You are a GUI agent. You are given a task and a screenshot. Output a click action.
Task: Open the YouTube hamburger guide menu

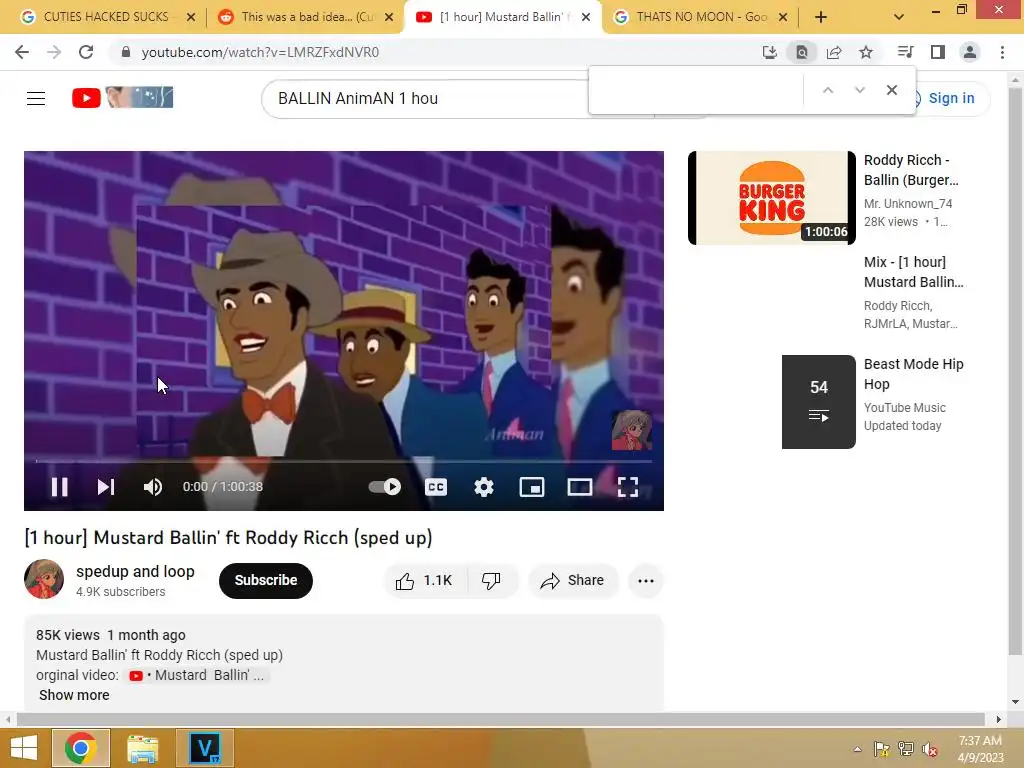pyautogui.click(x=36, y=99)
